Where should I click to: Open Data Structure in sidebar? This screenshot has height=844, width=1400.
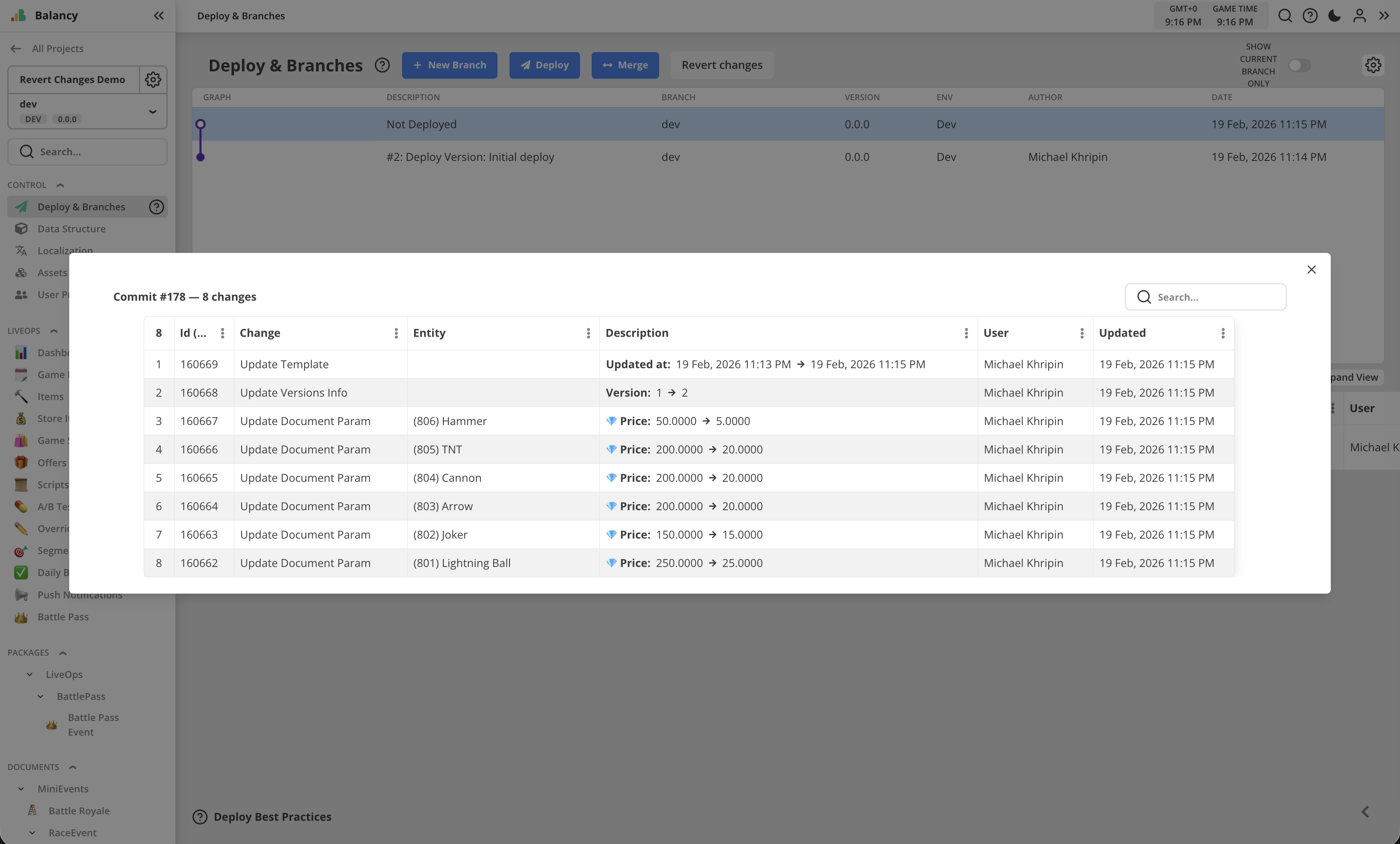coord(71,228)
